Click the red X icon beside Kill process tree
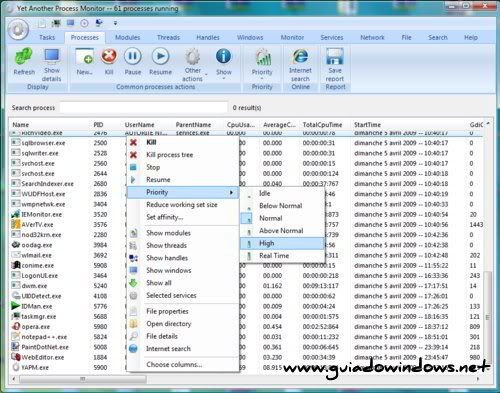500x393 pixels. pyautogui.click(x=133, y=155)
